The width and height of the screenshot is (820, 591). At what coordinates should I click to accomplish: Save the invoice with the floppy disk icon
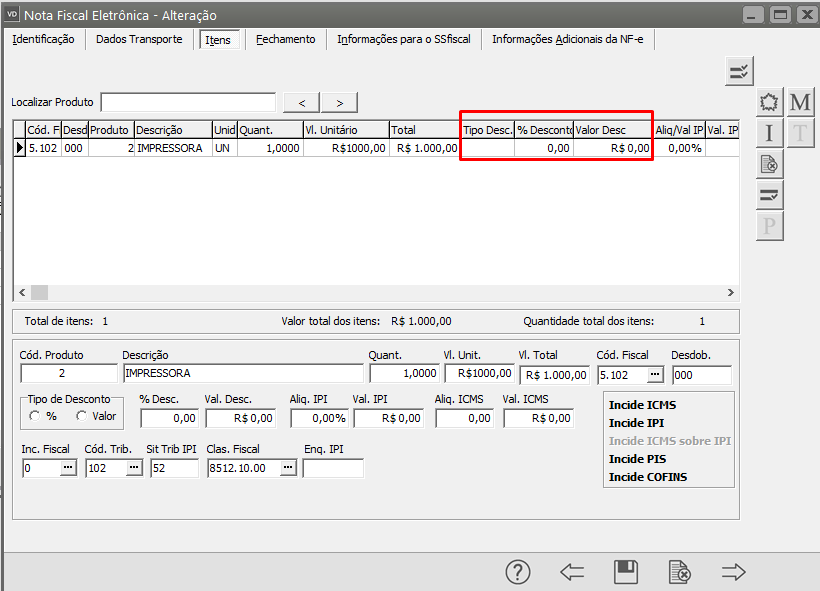pyautogui.click(x=626, y=572)
